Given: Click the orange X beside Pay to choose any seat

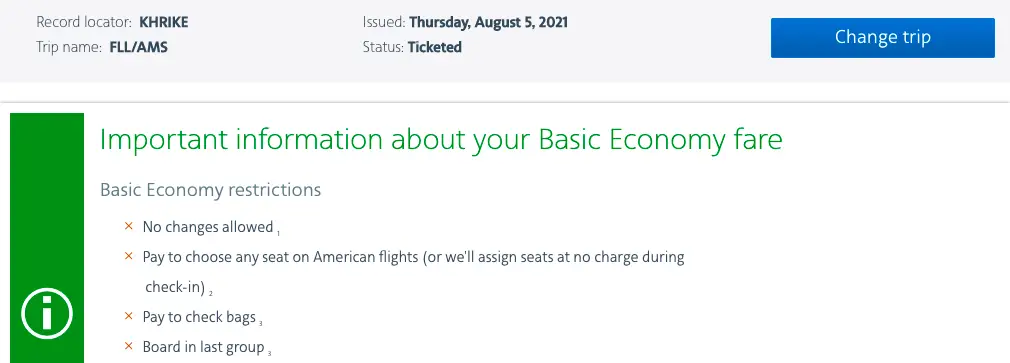Looking at the screenshot, I should click(x=129, y=257).
